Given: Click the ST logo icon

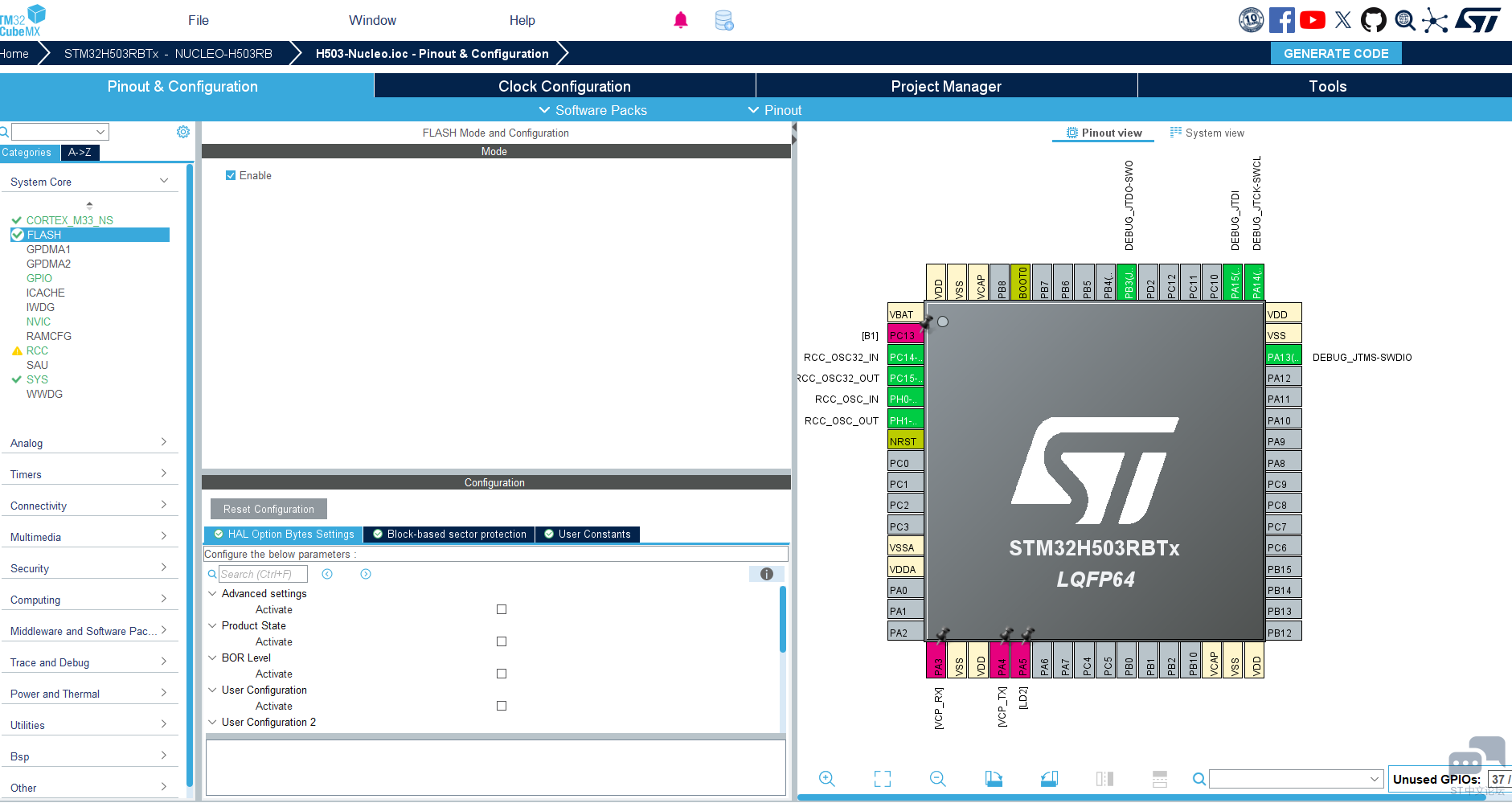Looking at the screenshot, I should pyautogui.click(x=1478, y=20).
